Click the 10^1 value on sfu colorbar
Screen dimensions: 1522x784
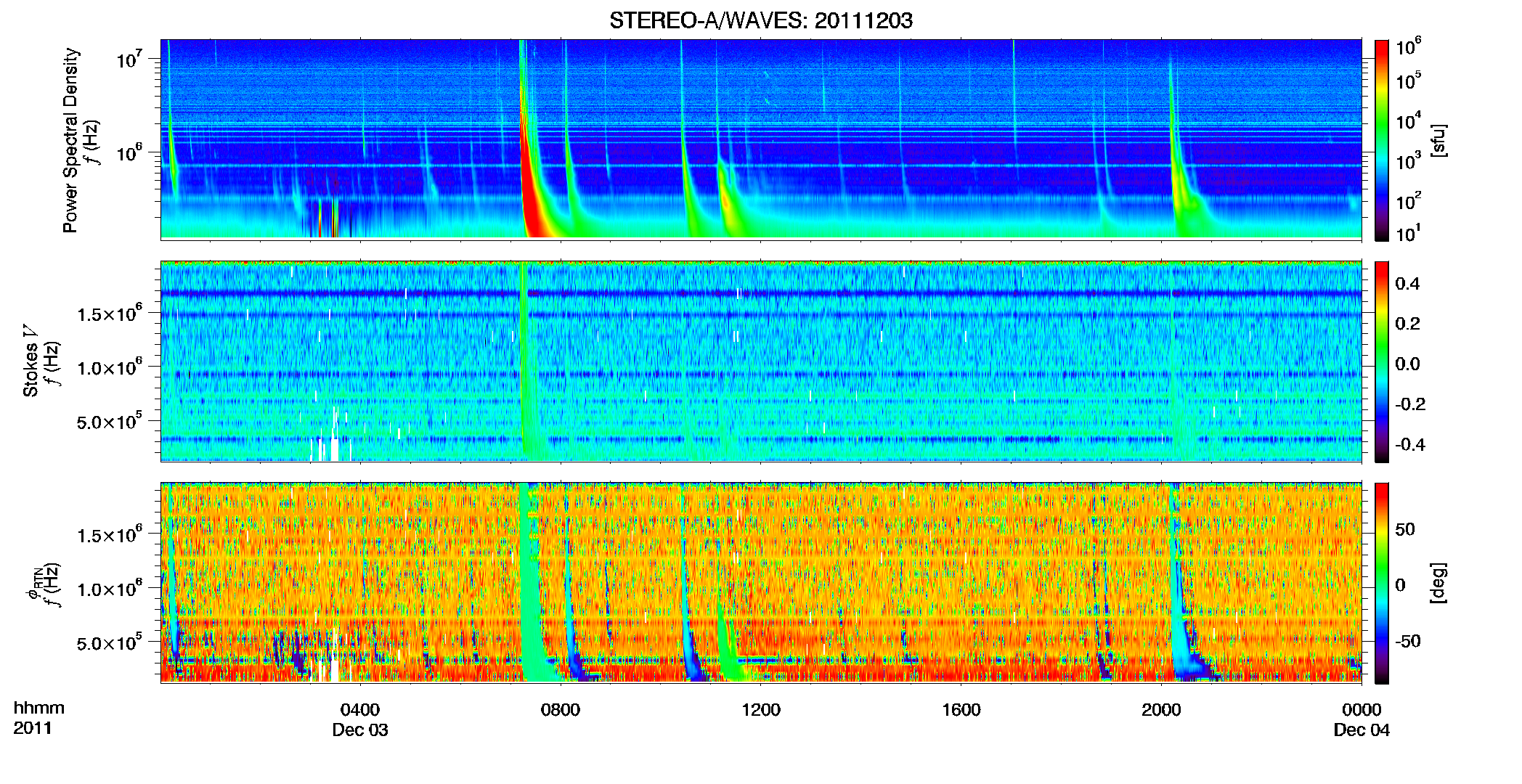coord(1408,233)
